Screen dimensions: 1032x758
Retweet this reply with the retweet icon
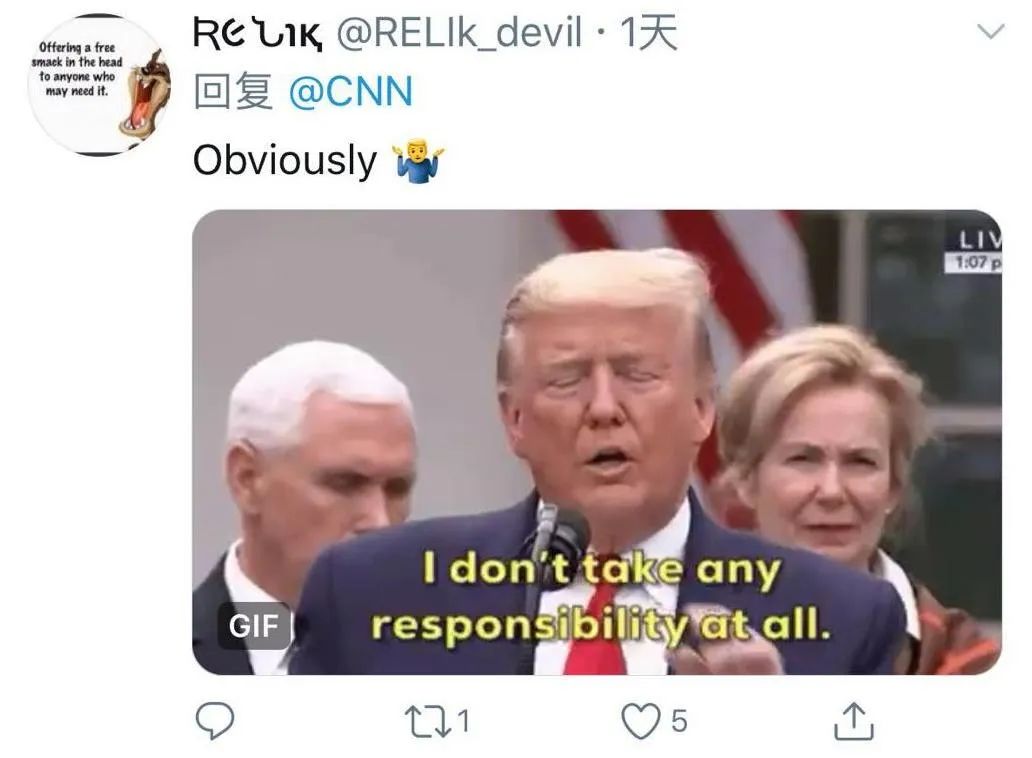[428, 721]
